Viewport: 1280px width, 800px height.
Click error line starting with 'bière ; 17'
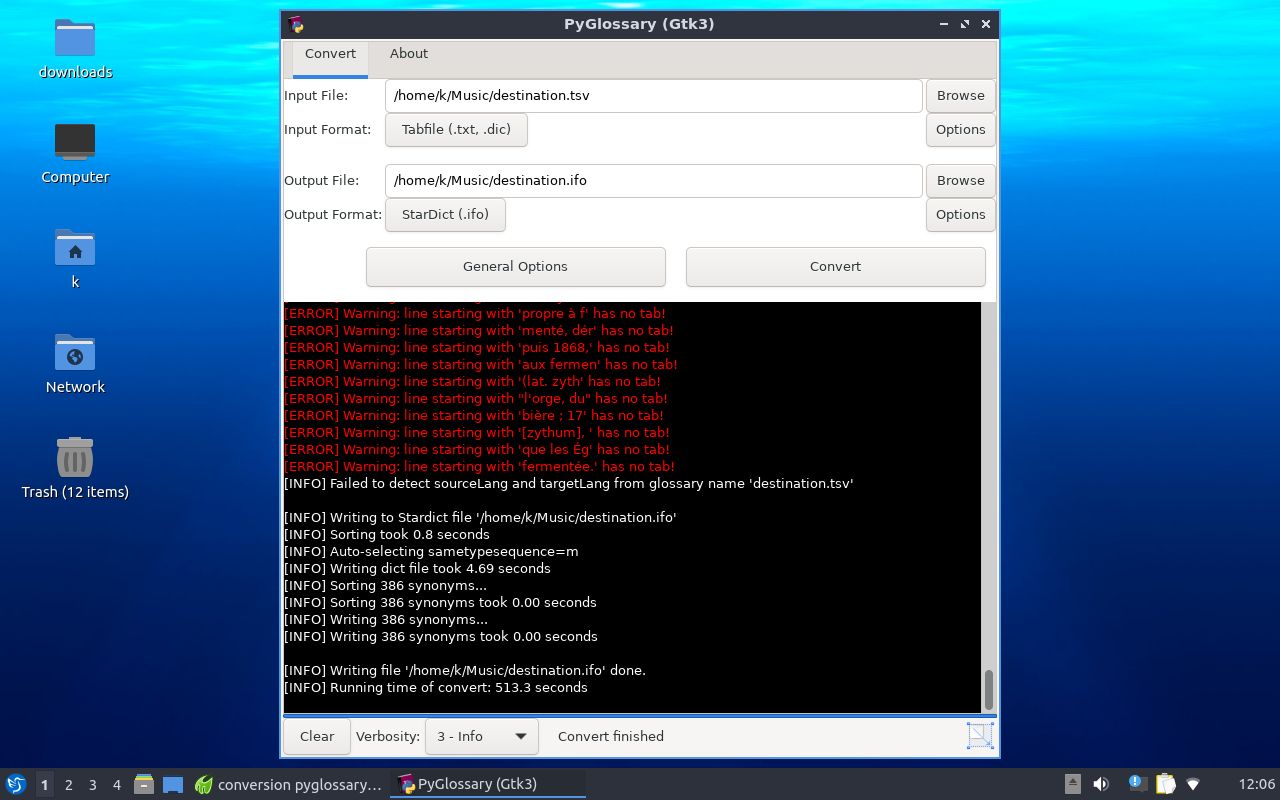(474, 416)
